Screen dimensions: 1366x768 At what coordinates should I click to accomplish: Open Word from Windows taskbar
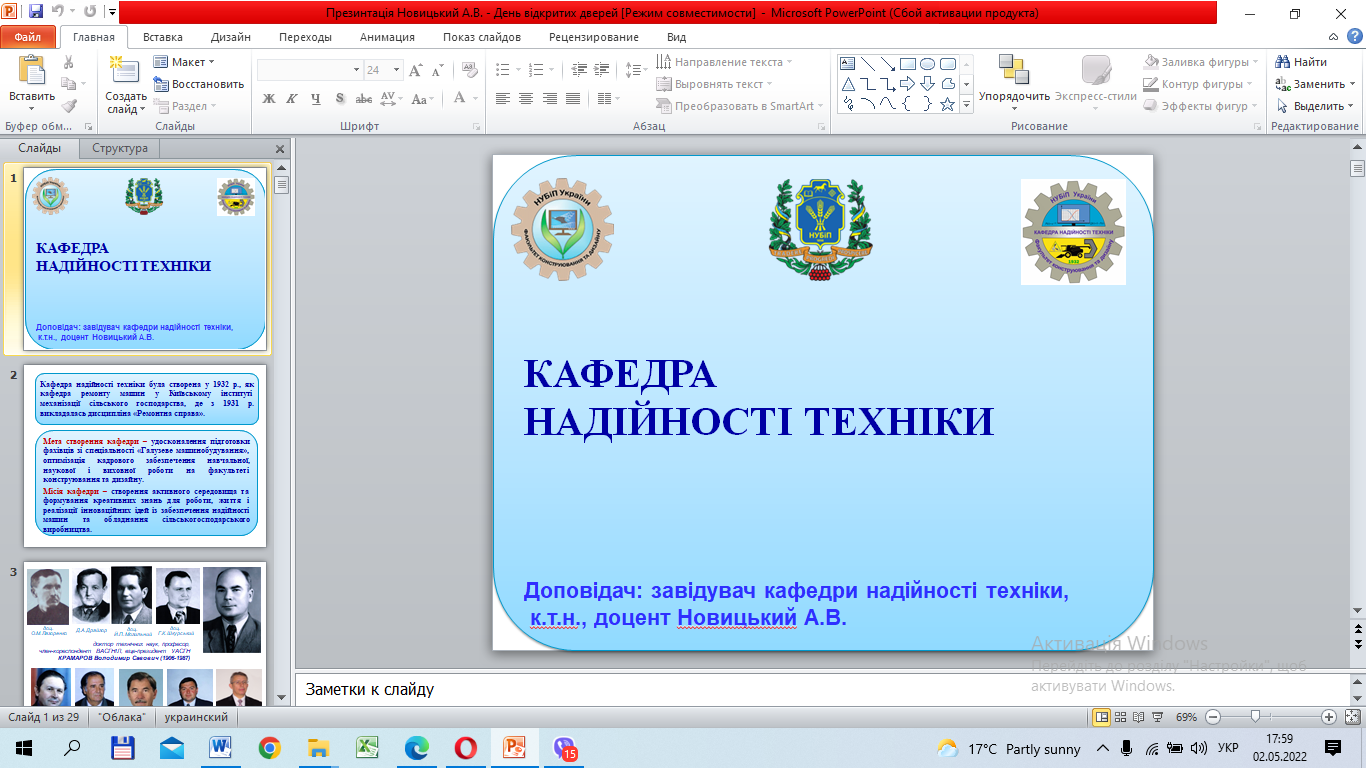click(x=220, y=747)
